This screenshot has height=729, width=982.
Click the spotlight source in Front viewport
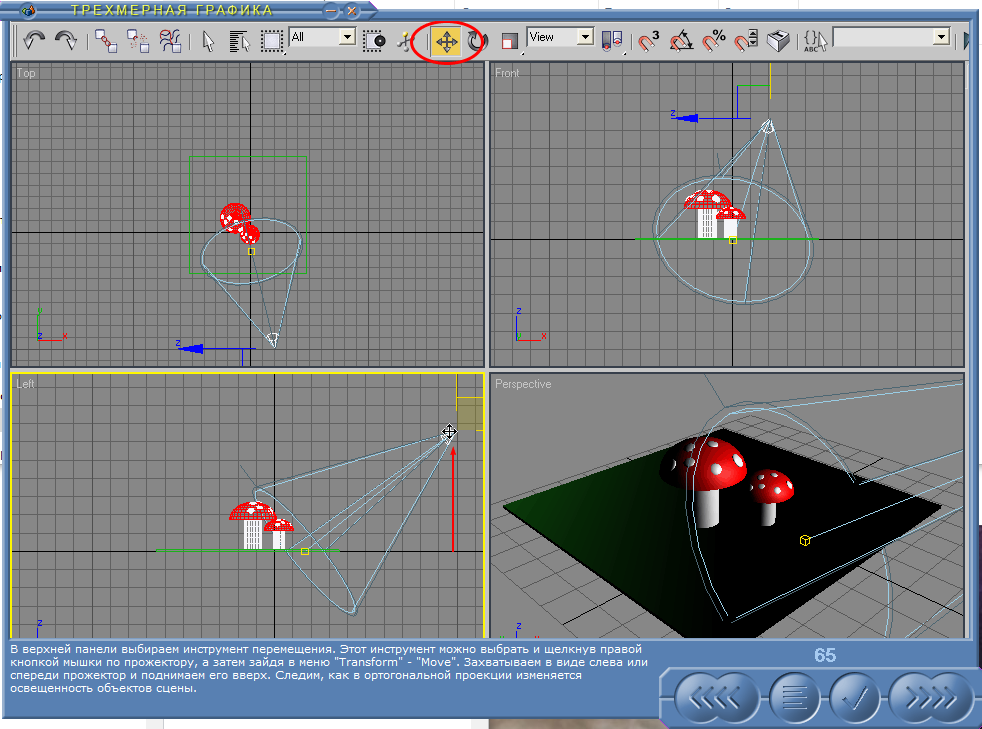point(767,127)
